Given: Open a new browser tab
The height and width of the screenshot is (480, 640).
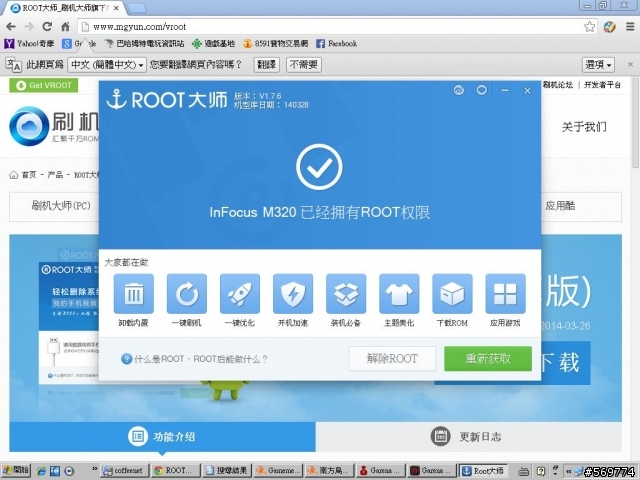Looking at the screenshot, I should [136, 8].
